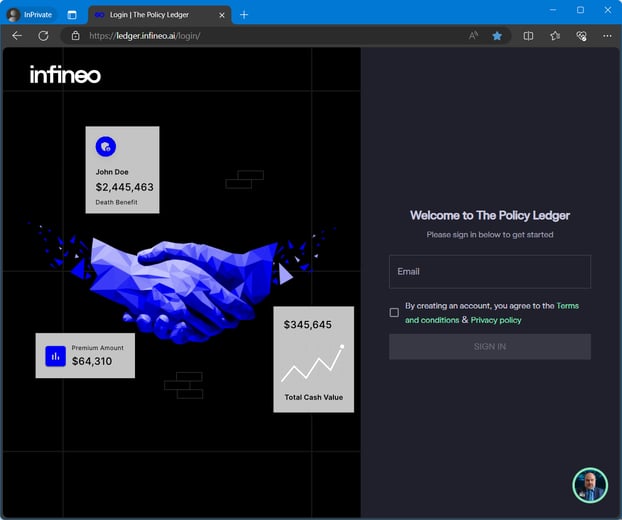Click the Welcome to The Policy Ledger heading
The height and width of the screenshot is (520, 622).
pos(490,215)
